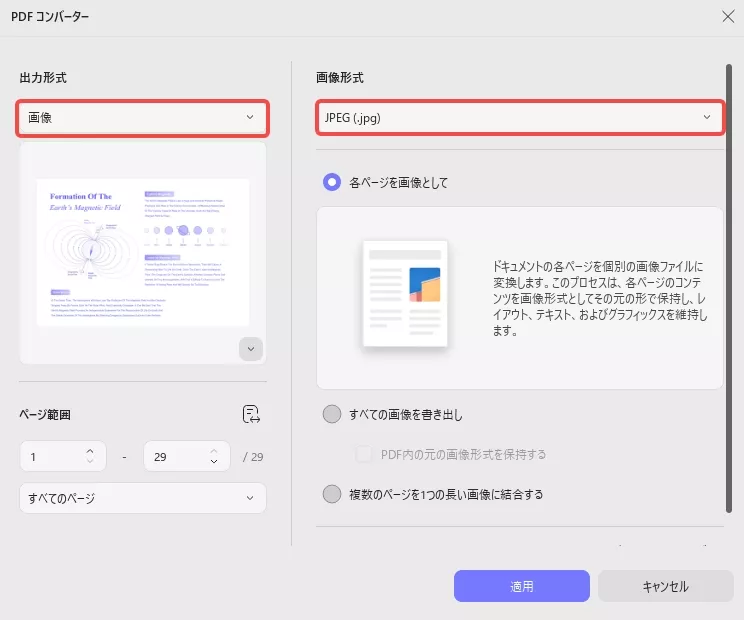Select the 各ページを画像として radio button

(x=332, y=182)
